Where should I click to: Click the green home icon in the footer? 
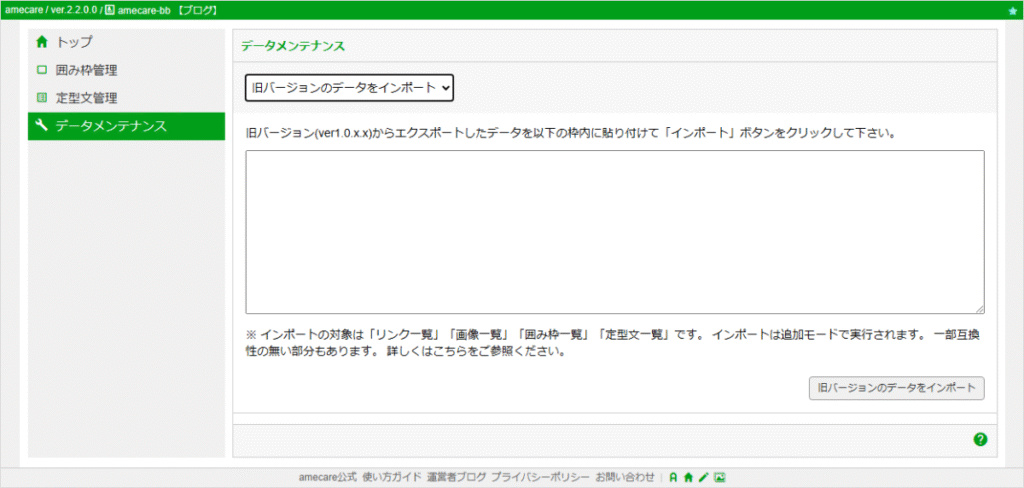pos(688,478)
